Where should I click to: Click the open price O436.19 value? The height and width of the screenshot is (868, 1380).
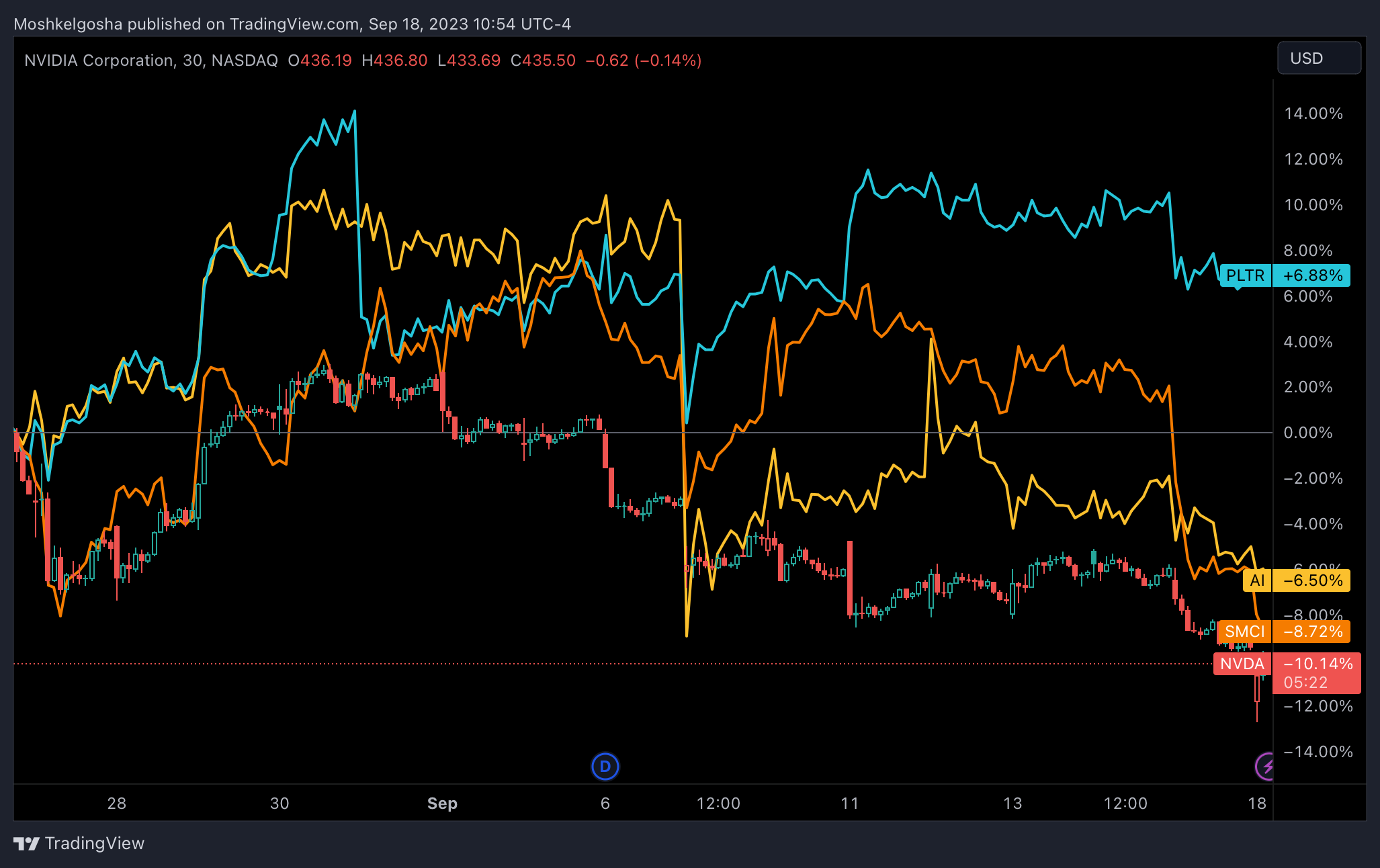[320, 60]
